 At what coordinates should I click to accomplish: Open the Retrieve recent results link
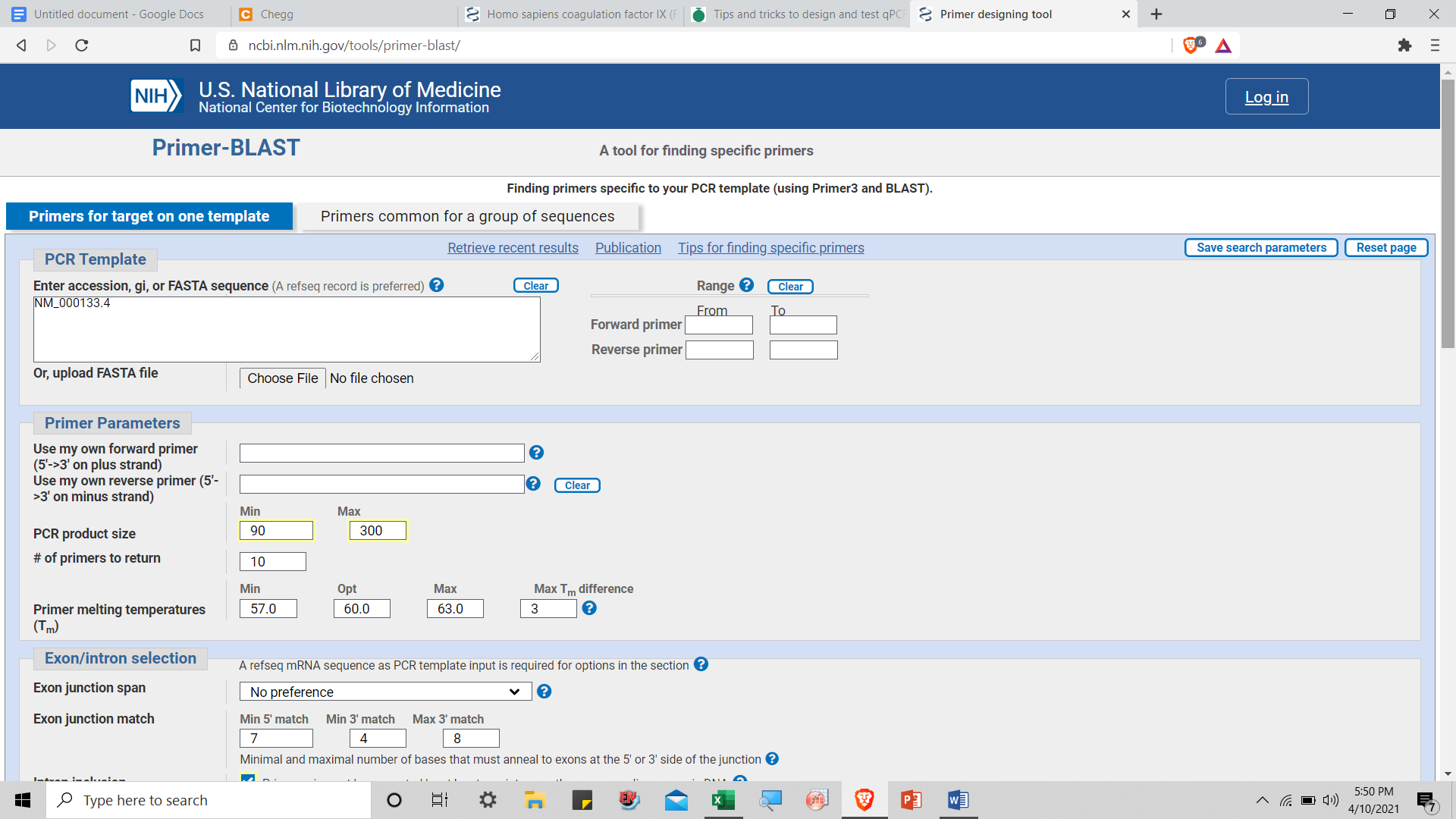pyautogui.click(x=513, y=248)
